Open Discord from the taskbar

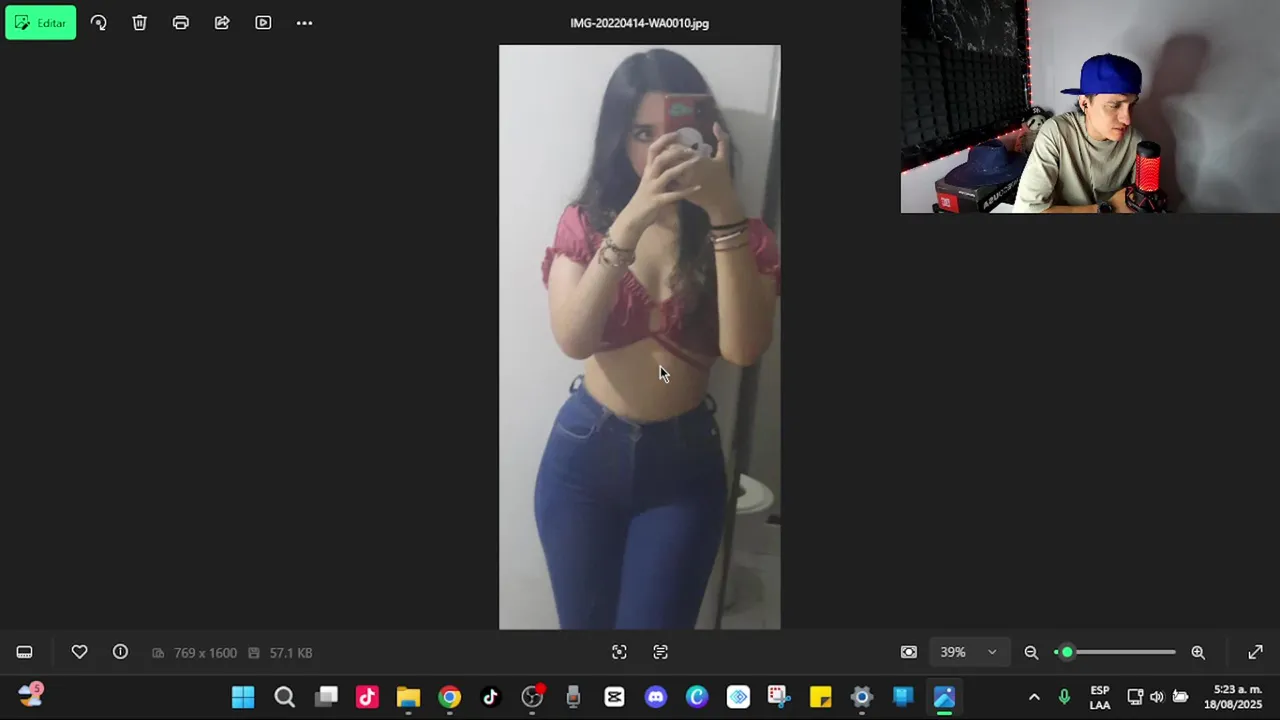[655, 697]
